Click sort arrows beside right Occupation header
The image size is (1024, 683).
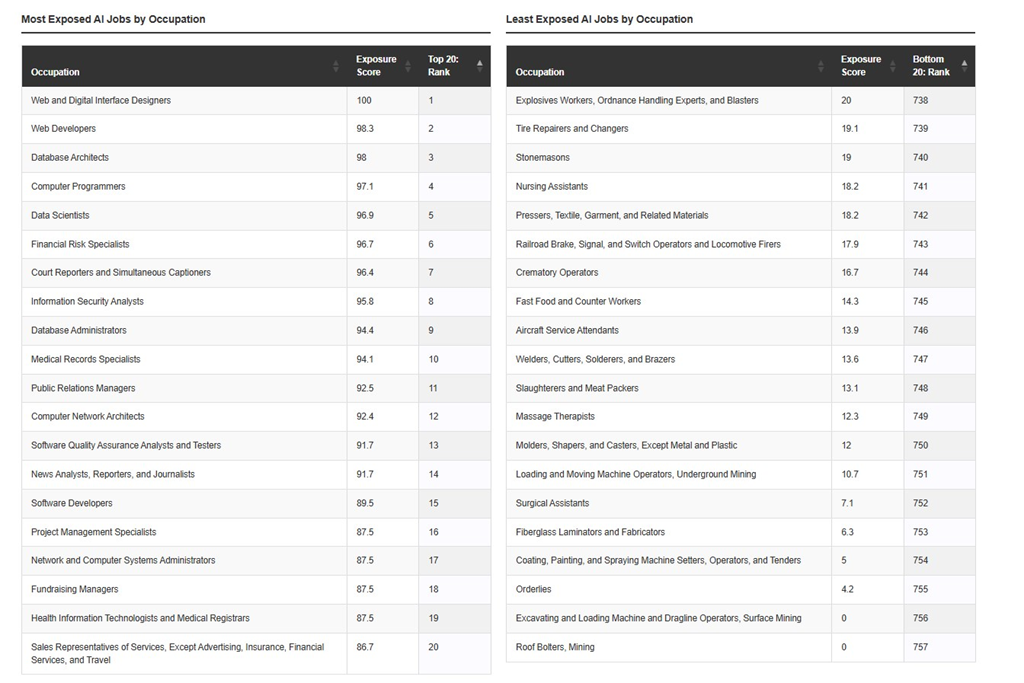[x=821, y=66]
